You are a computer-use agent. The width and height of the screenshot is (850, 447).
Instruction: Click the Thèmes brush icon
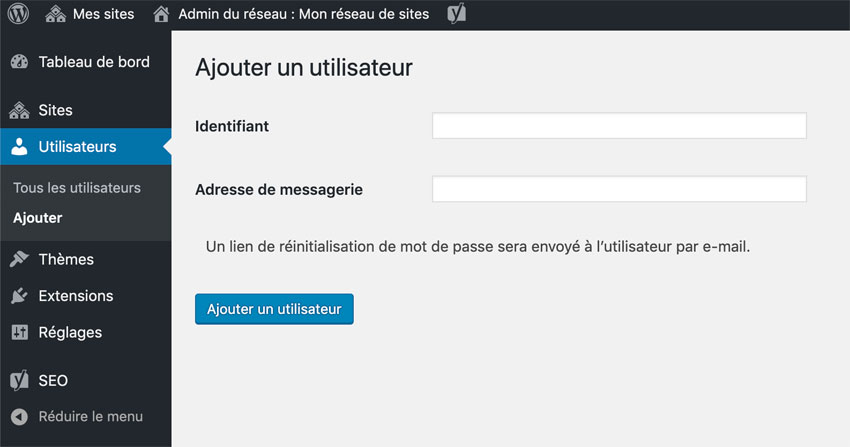[20, 259]
